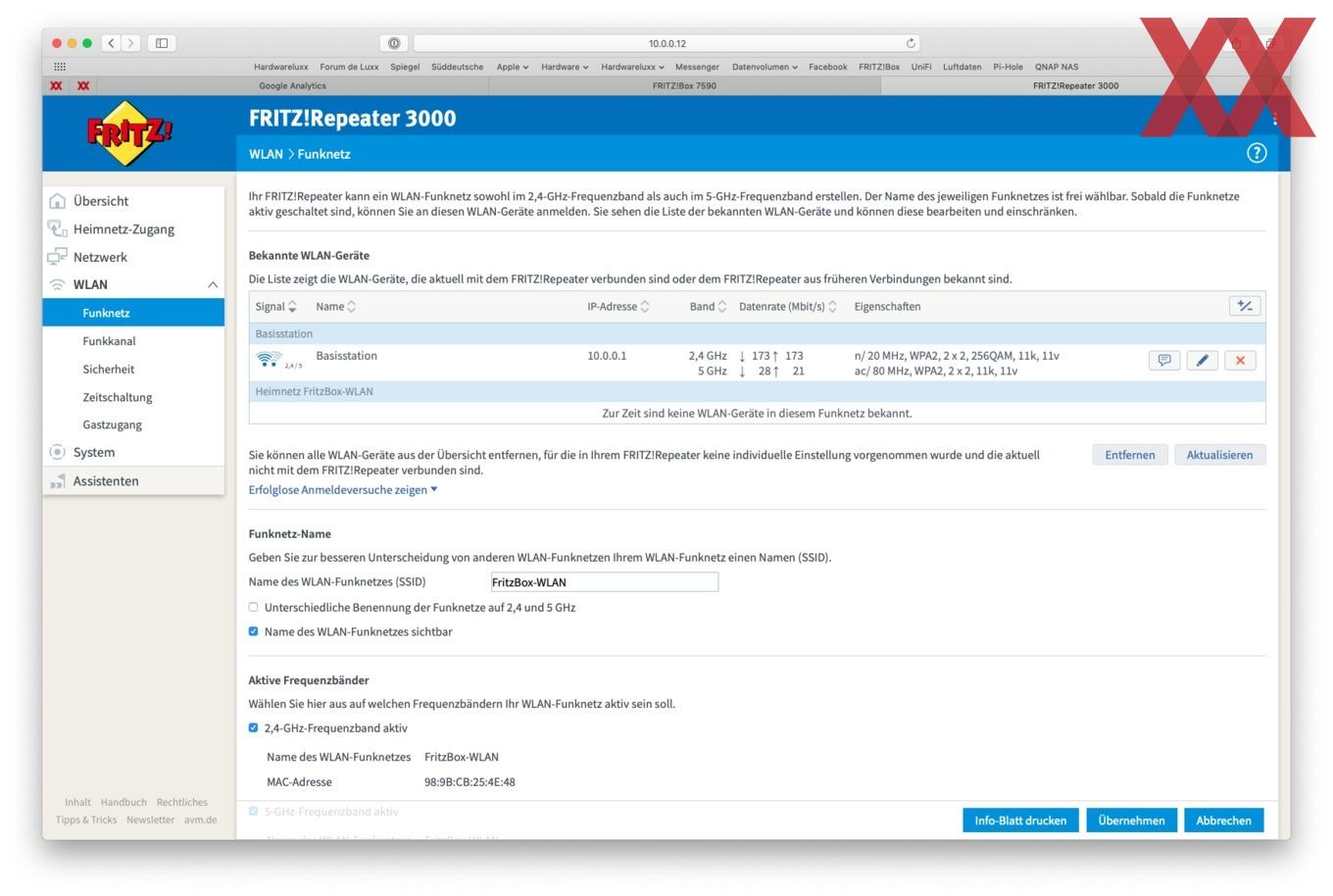This screenshot has height=896, width=1333.
Task: Open the Datenvolumen bookmarks dropdown
Action: [765, 67]
